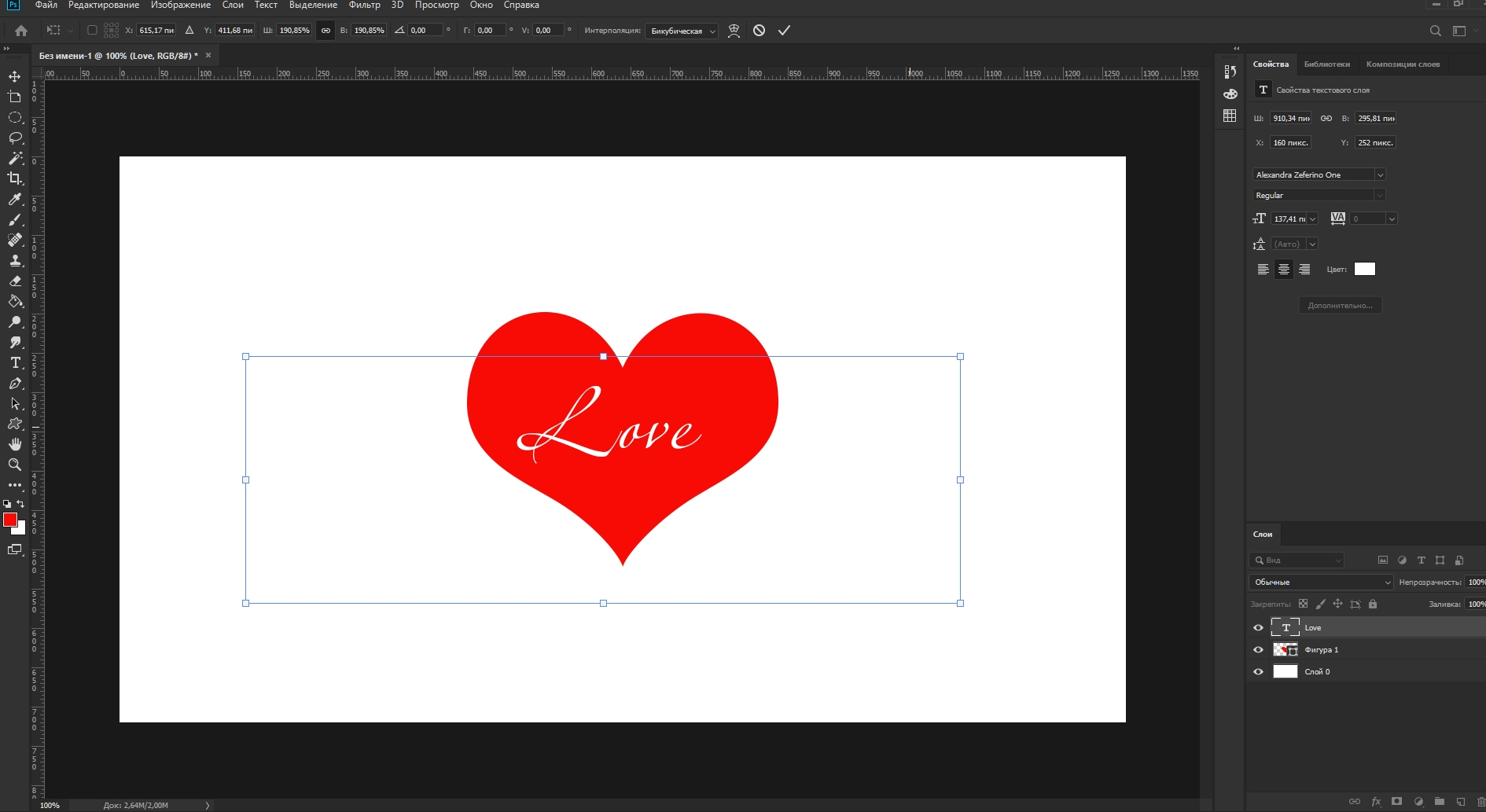Expand the Бикубическая interpolation dropdown
The height and width of the screenshot is (812, 1486).
coord(682,31)
